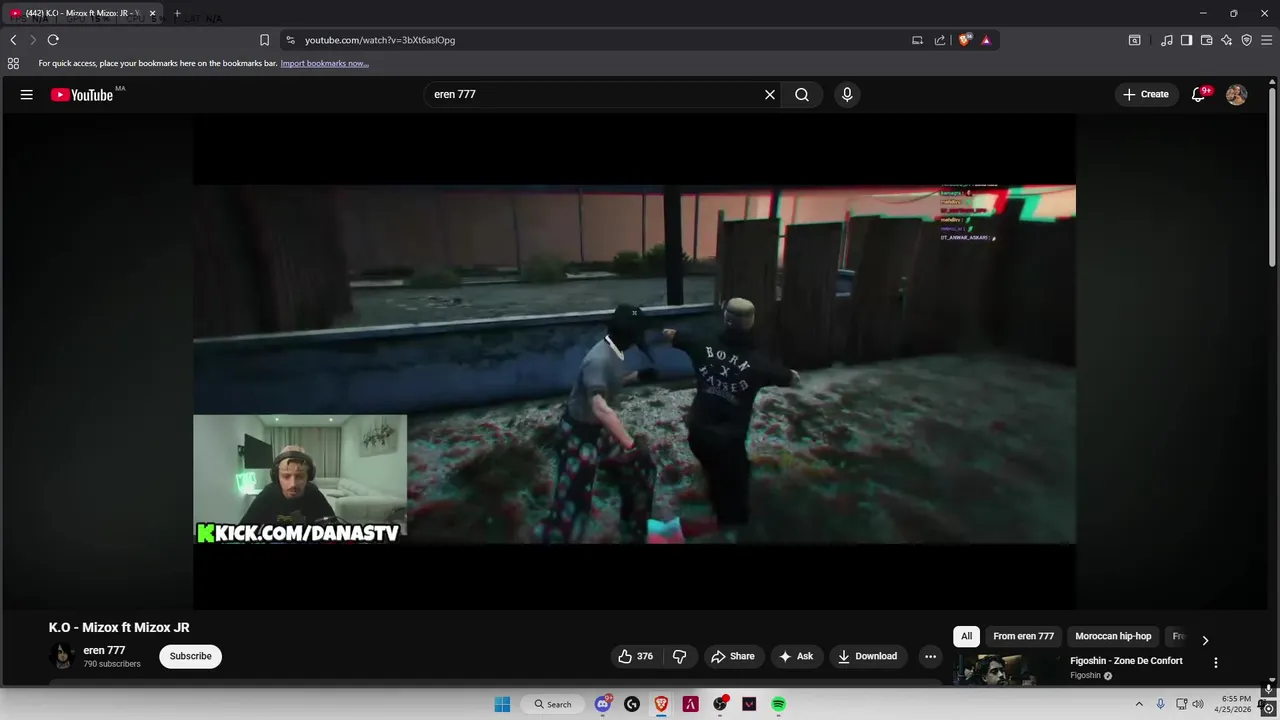Image resolution: width=1280 pixels, height=720 pixels.
Task: Open eren 777 channel avatar
Action: pyautogui.click(x=63, y=656)
